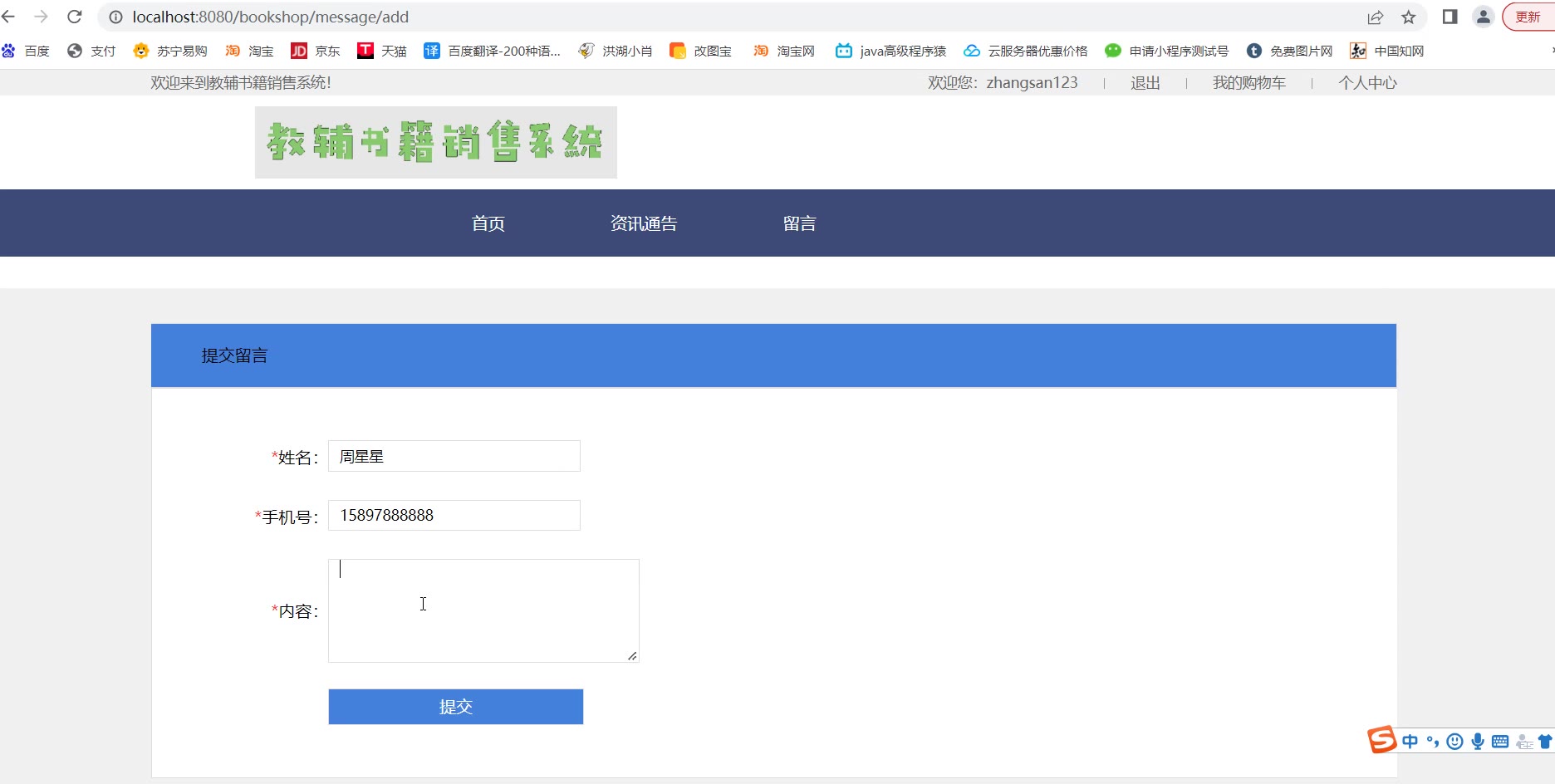Click the 欢迎来到教辅书籍销售系统 welcome text
This screenshot has height=784, width=1555.
tap(241, 83)
